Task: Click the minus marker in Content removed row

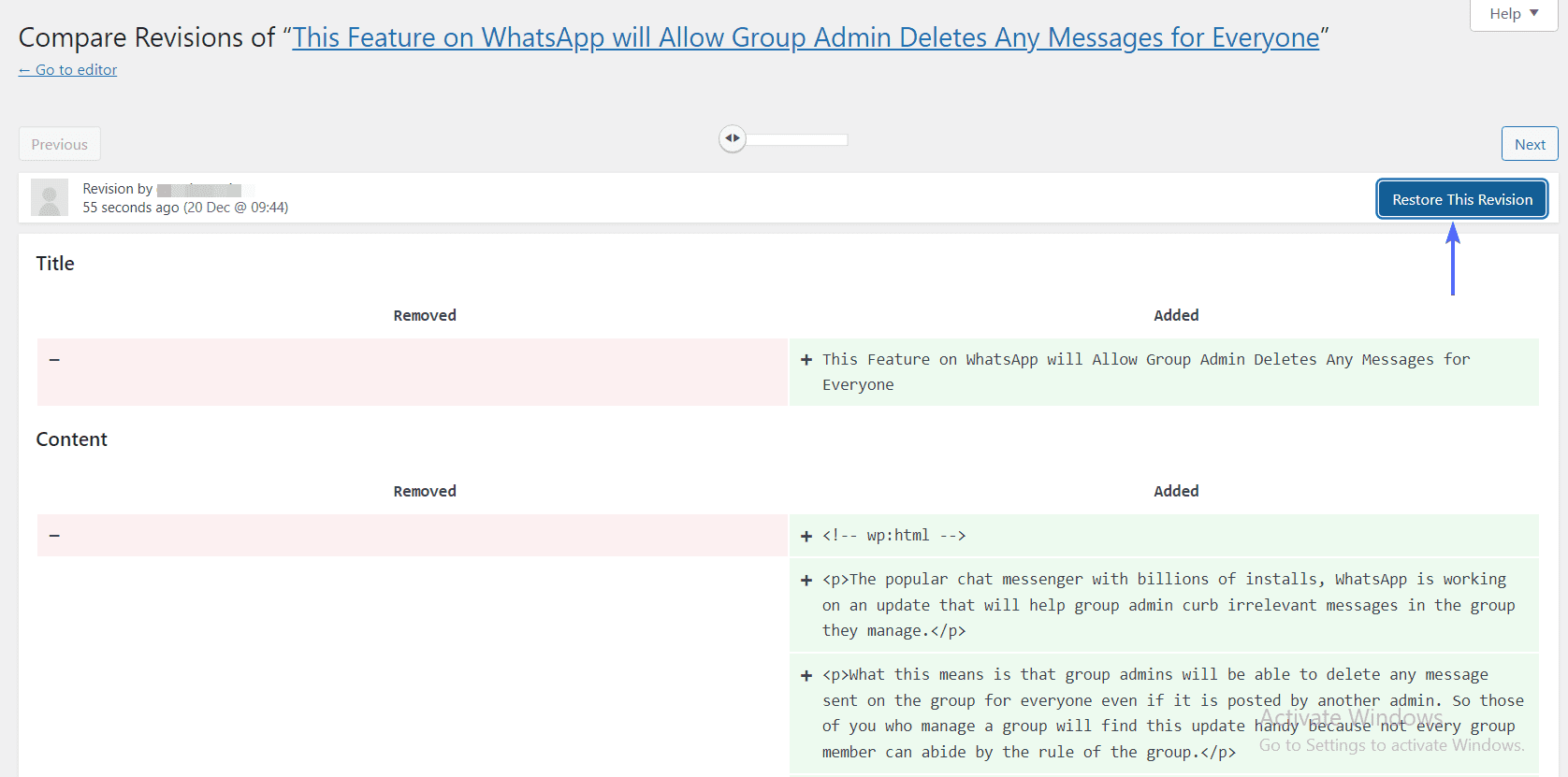Action: tap(54, 536)
